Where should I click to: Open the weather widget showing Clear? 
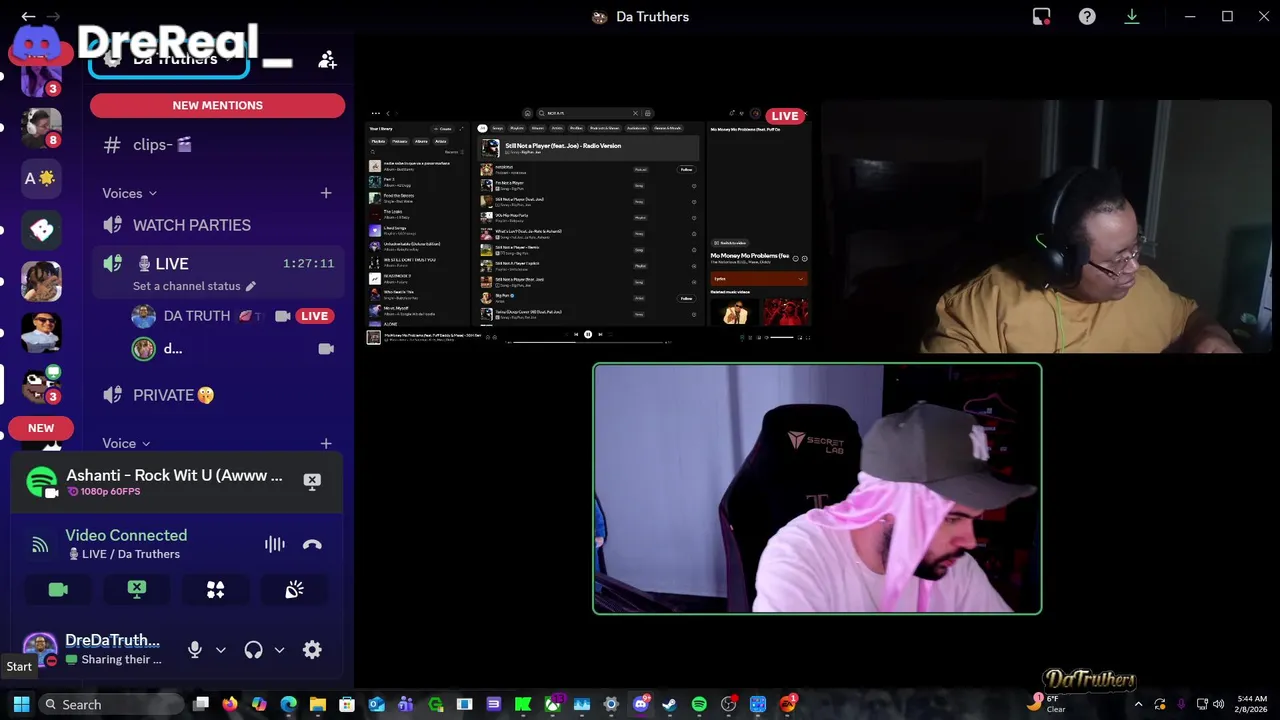tap(1045, 704)
